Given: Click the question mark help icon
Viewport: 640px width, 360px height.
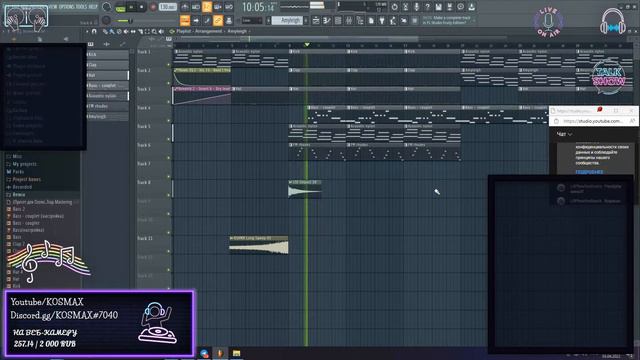Looking at the screenshot, I should point(427,7).
